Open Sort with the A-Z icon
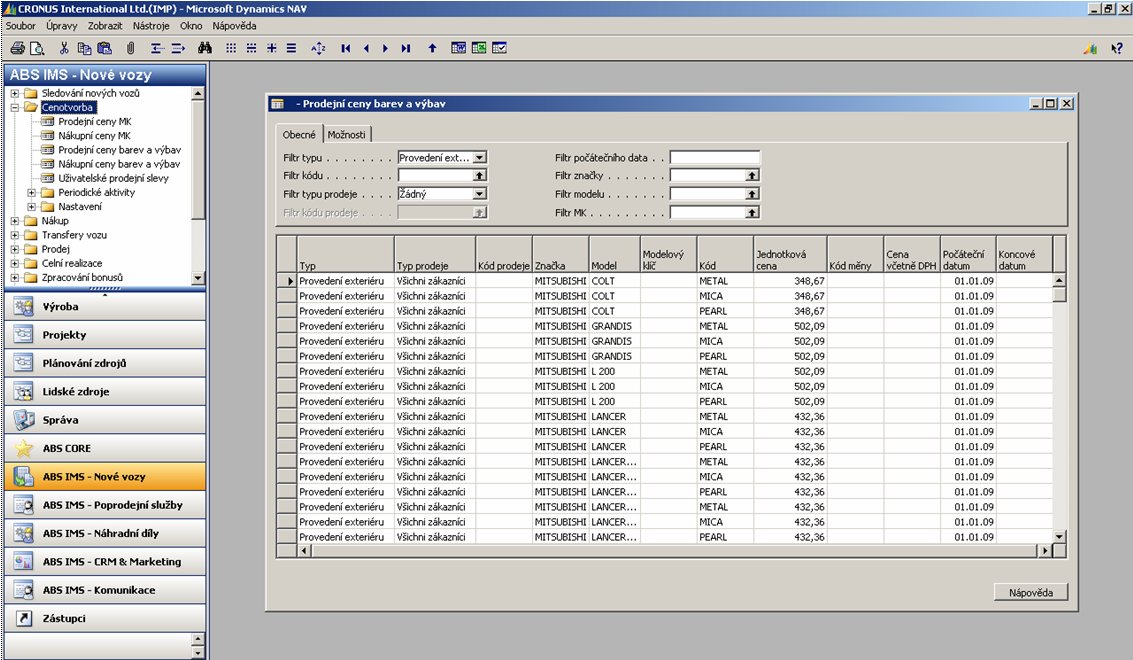The width and height of the screenshot is (1133, 660). (x=318, y=48)
